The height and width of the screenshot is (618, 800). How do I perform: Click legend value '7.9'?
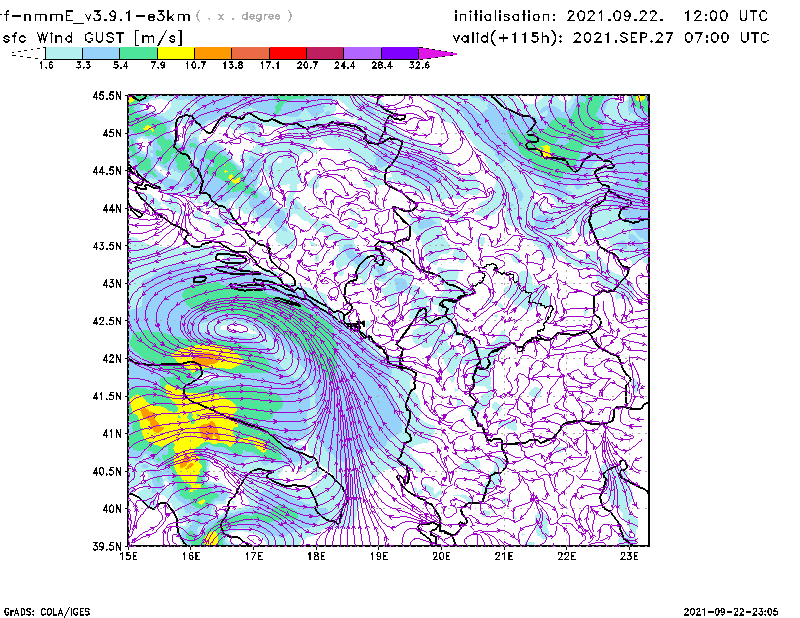pyautogui.click(x=158, y=65)
